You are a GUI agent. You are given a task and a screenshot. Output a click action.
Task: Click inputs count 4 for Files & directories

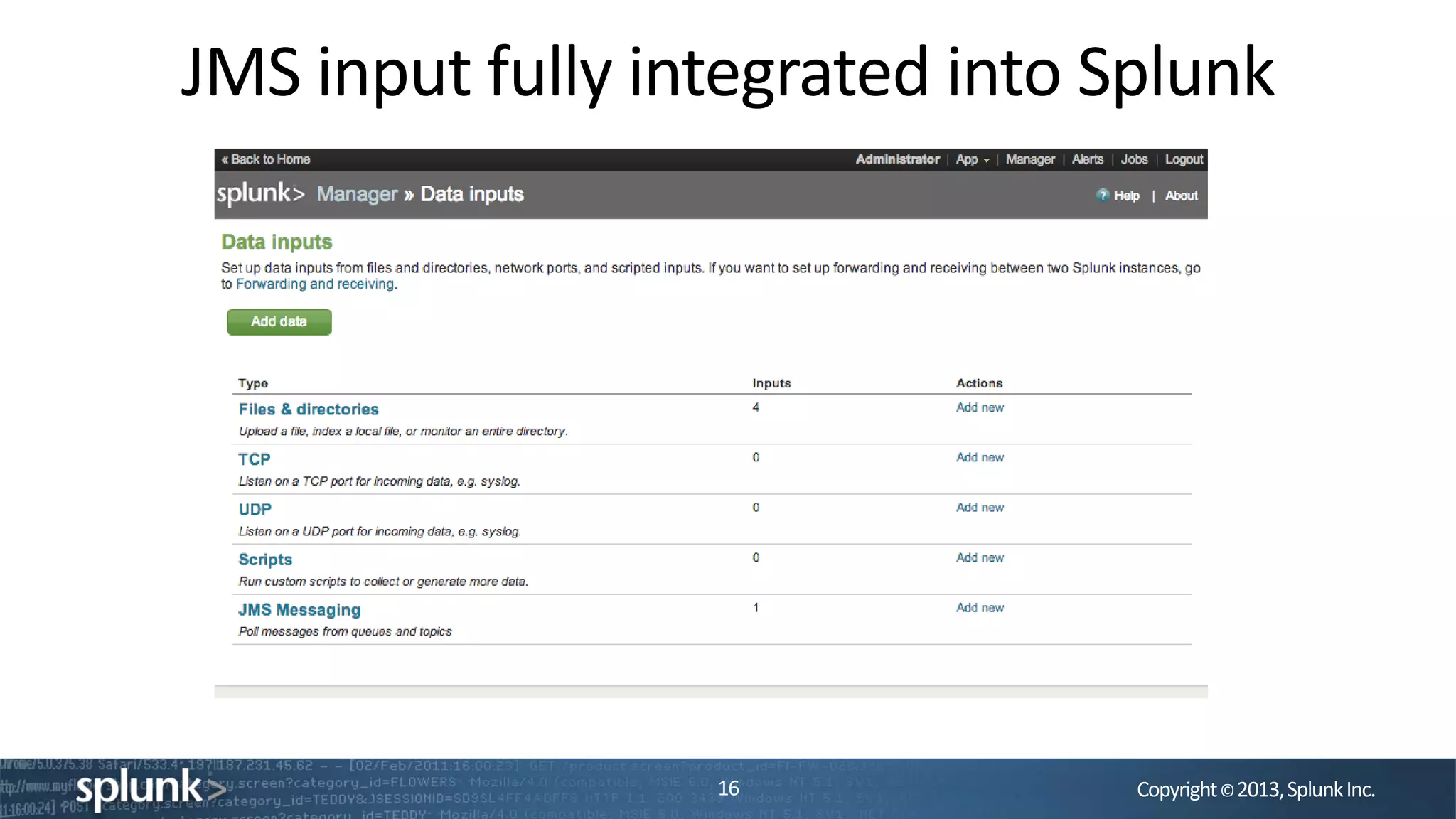pos(756,407)
